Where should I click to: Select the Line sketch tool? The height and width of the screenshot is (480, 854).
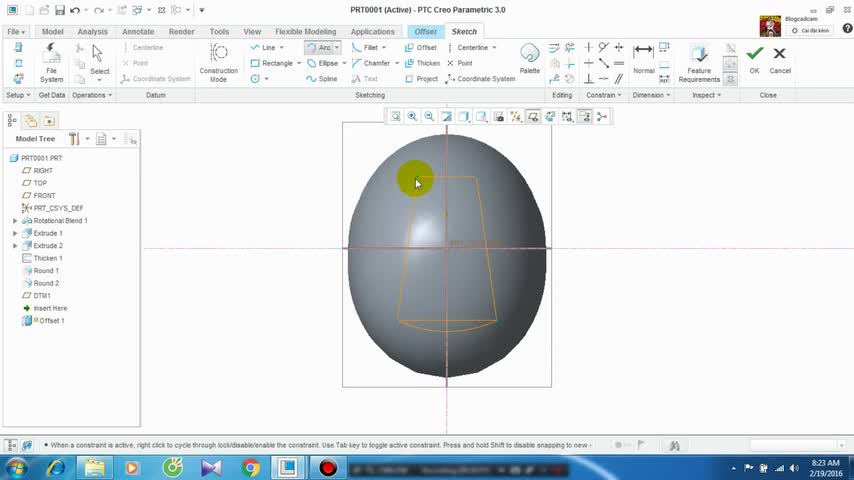[263, 47]
